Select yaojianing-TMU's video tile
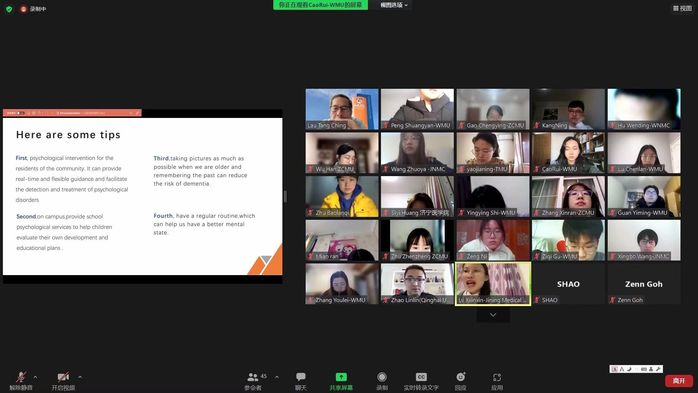The image size is (698, 393). tap(493, 153)
